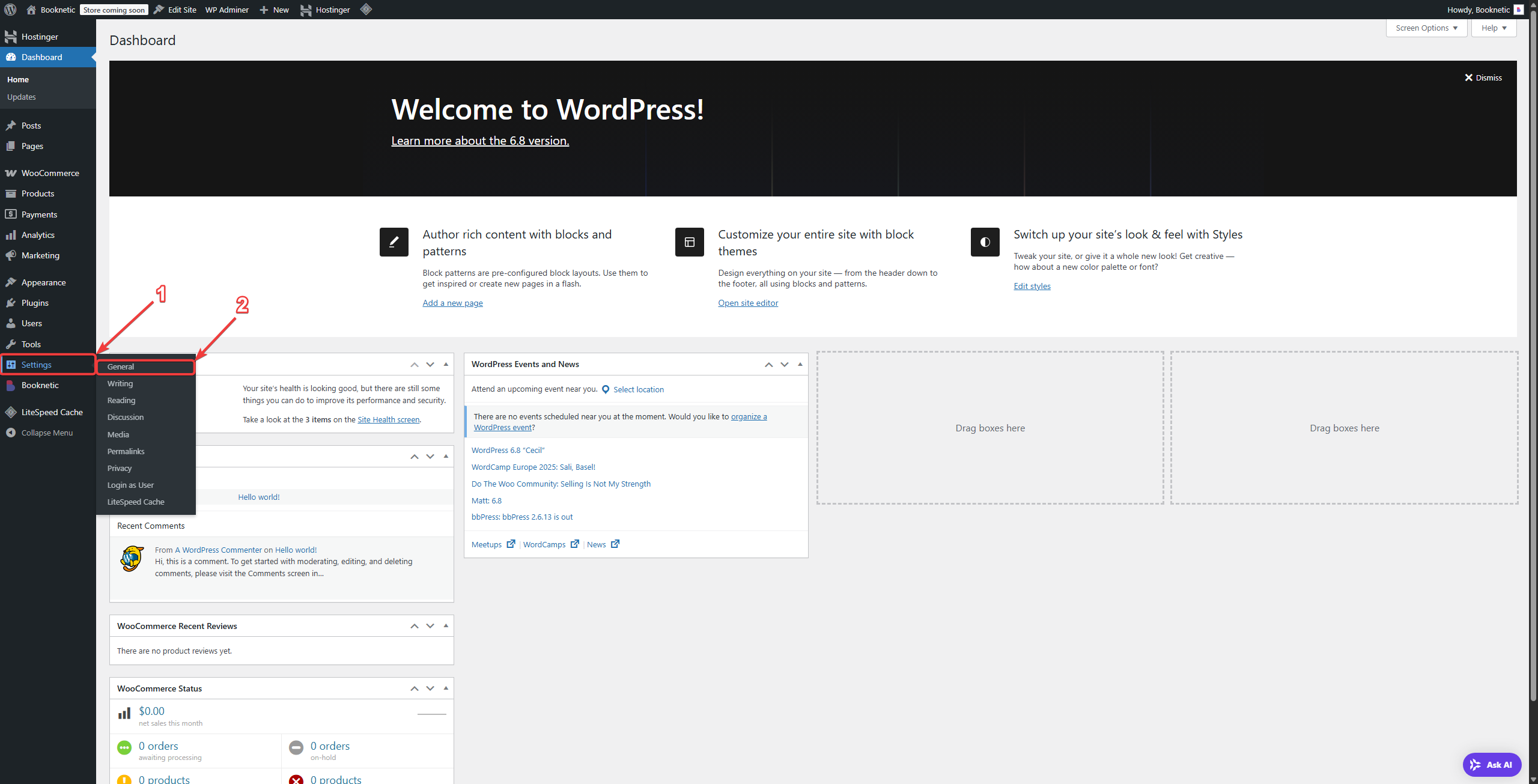
Task: Click the Collapse Menu arrow icon
Action: coord(11,433)
